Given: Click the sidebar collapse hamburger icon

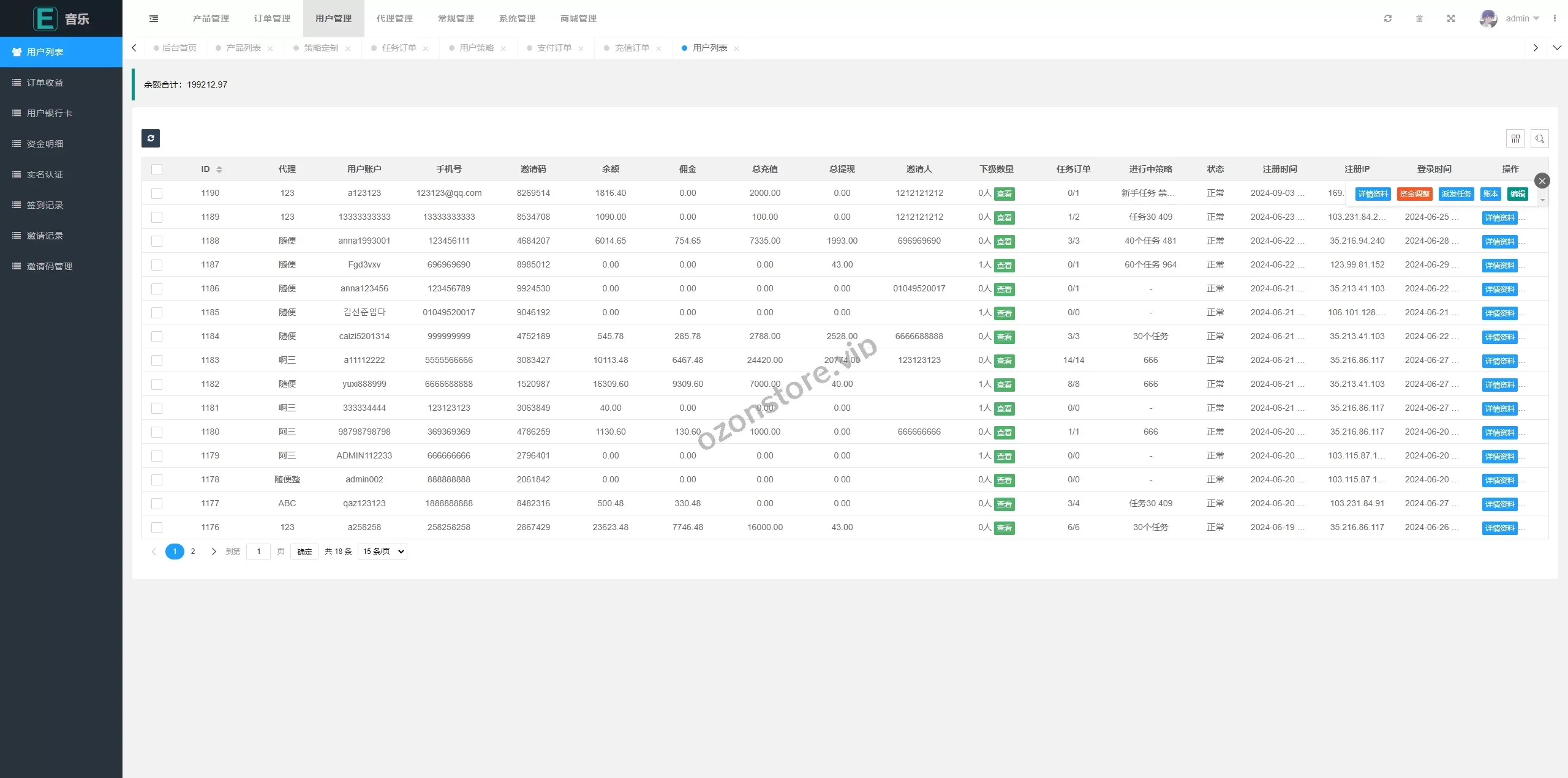Looking at the screenshot, I should point(154,18).
